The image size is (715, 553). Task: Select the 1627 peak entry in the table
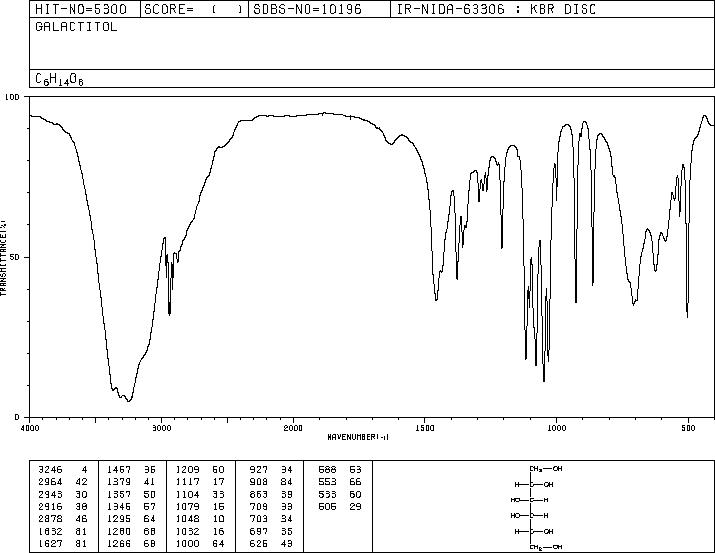tap(63, 543)
